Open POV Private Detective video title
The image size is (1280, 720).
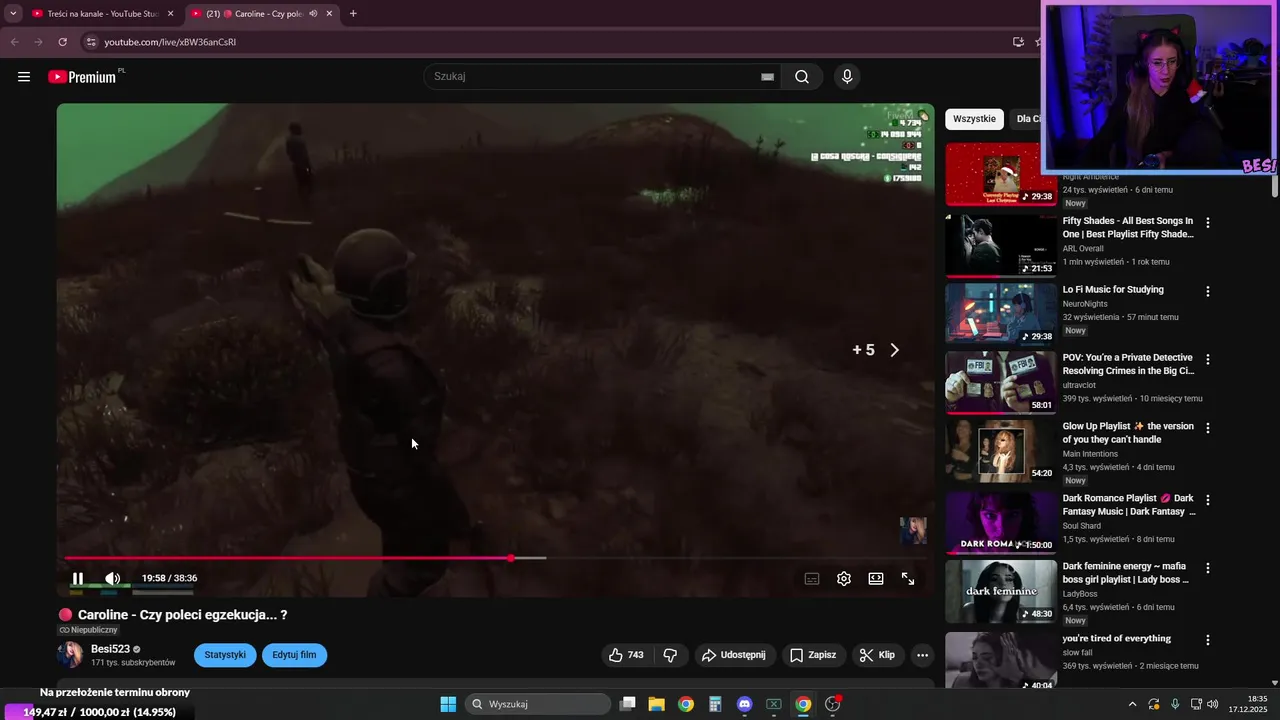tap(1128, 364)
